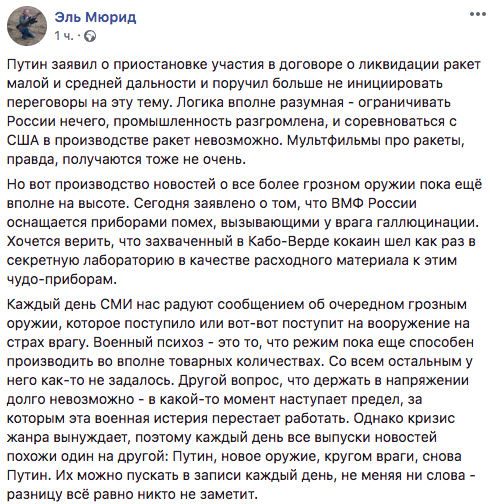Open the Эль Мюрид author name link

(95, 17)
